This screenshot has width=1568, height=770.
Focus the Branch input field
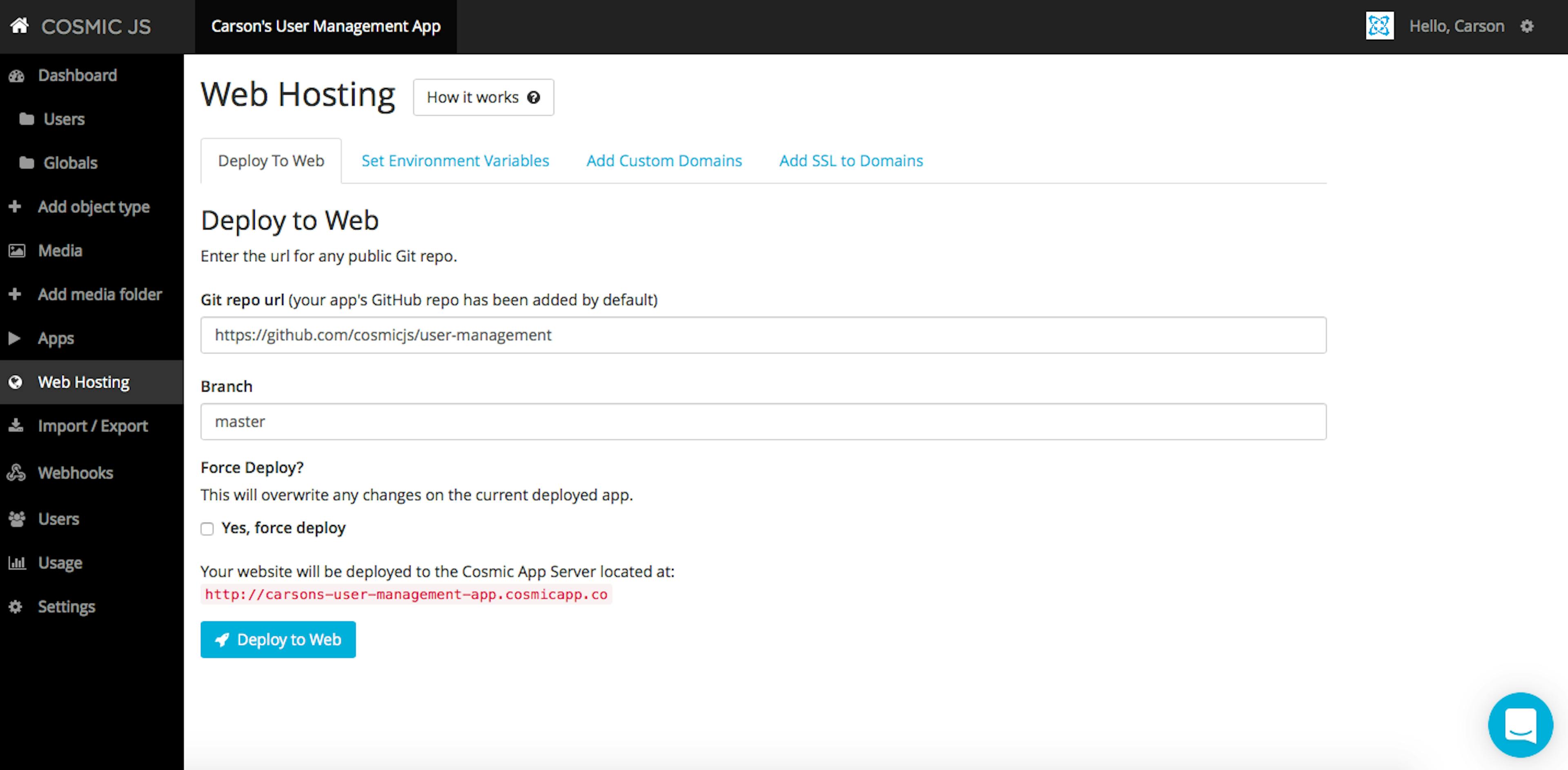[763, 421]
